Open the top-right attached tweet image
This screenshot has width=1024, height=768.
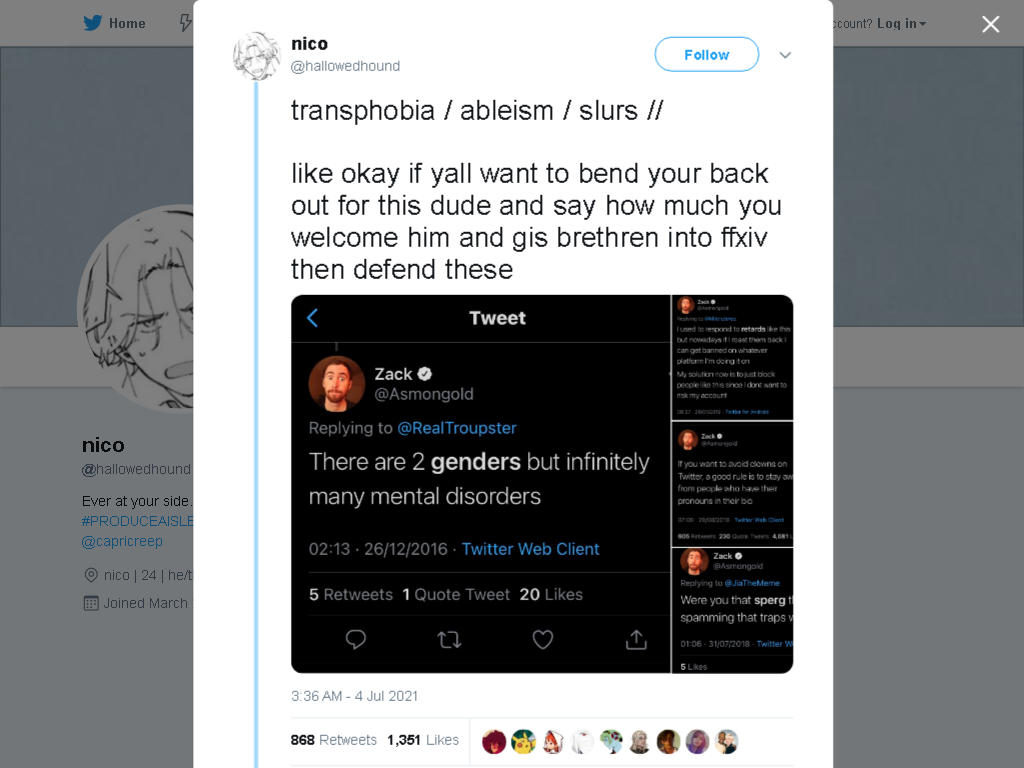point(733,357)
